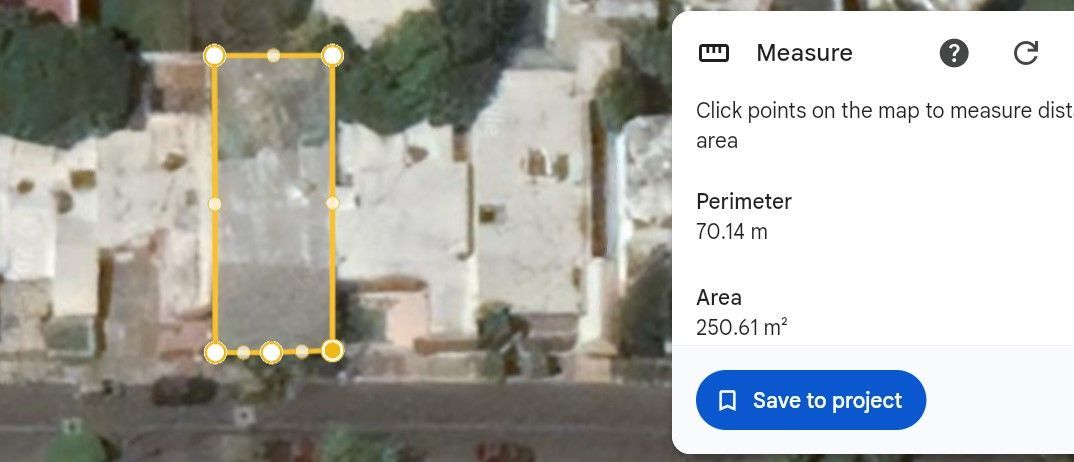Viewport: 1074px width, 462px height.
Task: Click the midpoint handle on the right edge
Action: pyautogui.click(x=332, y=203)
